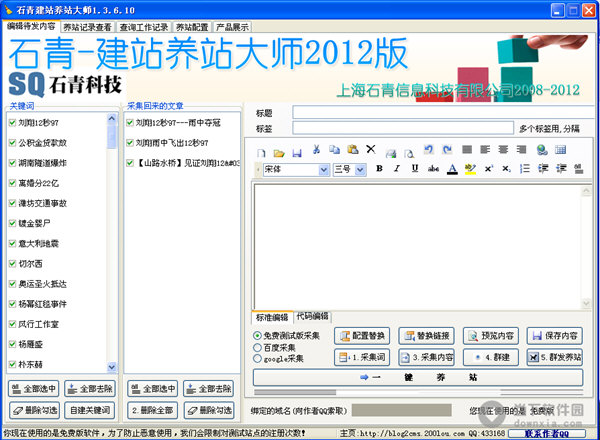The image size is (600, 440).
Task: Start 一键养站 button
Action: (418, 377)
